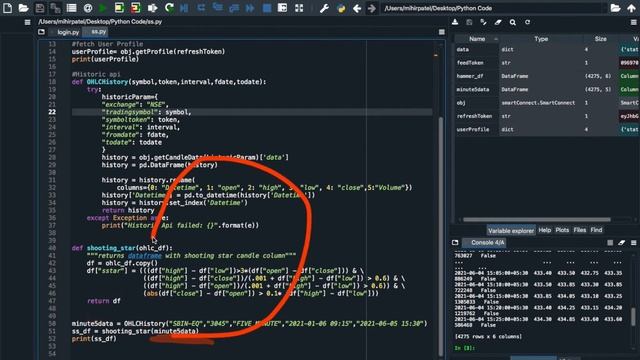The image size is (640, 360).
Task: Select refreshToken variable row
Action: [x=547, y=116]
